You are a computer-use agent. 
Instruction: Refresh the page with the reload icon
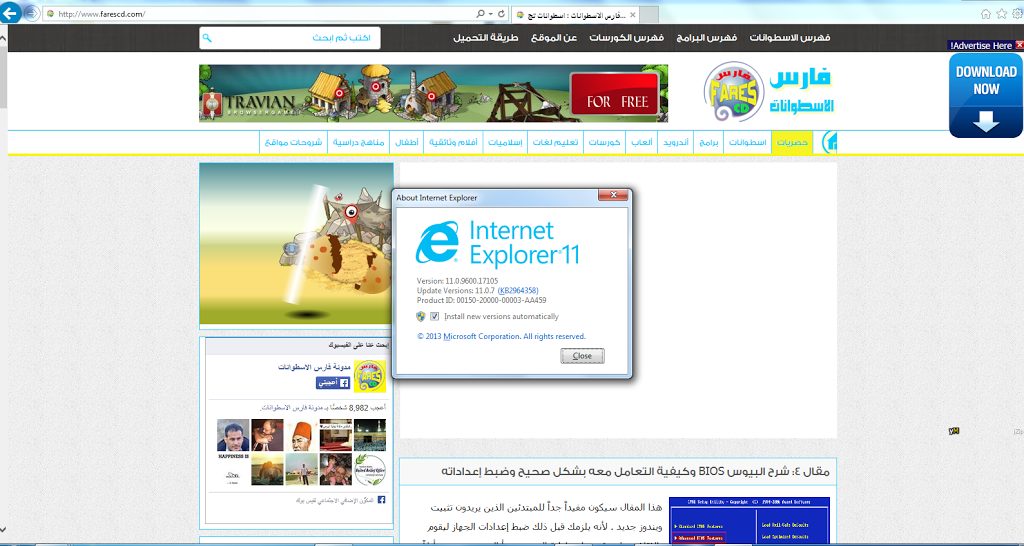coord(502,13)
